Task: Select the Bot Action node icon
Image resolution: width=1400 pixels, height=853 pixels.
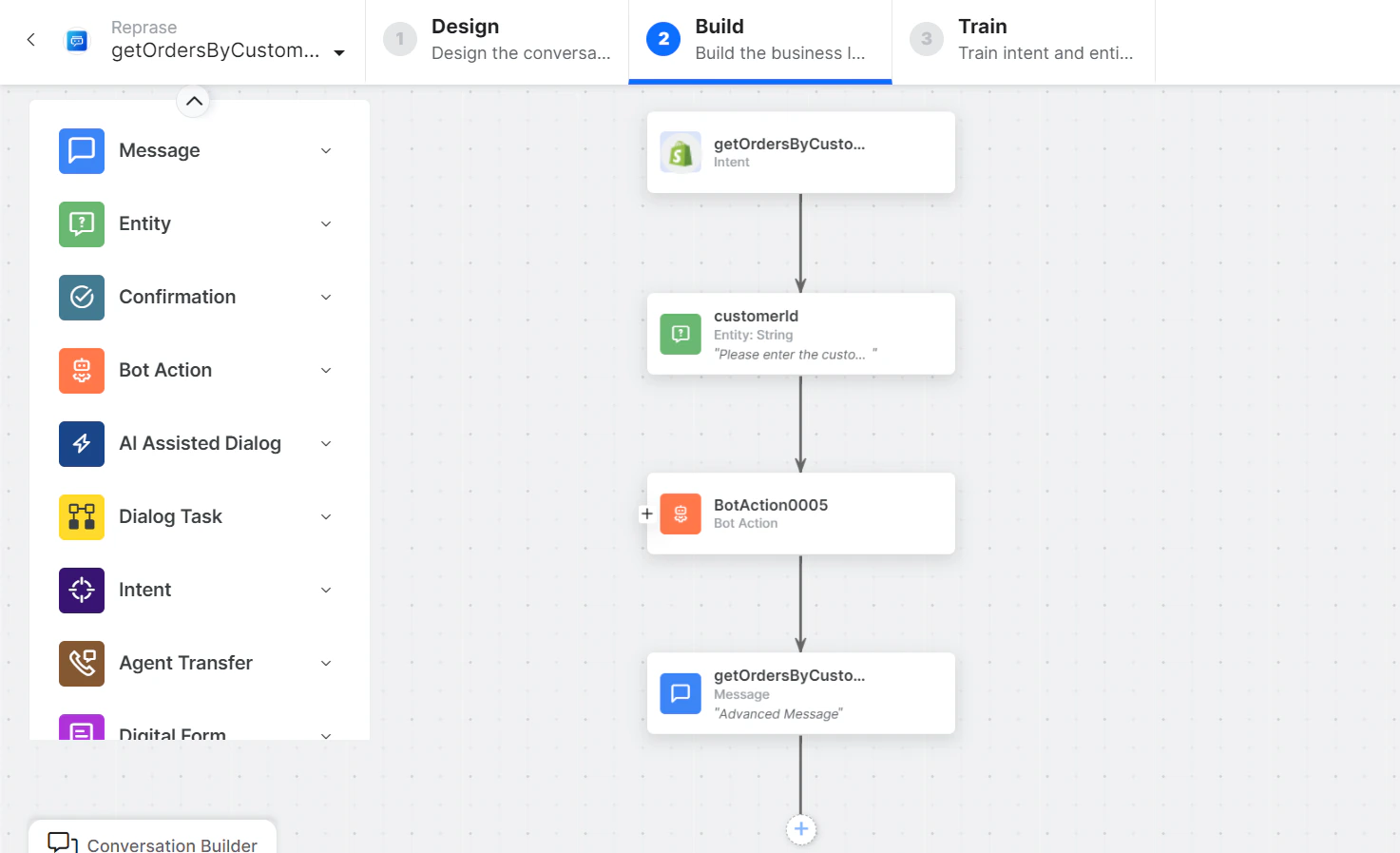Action: [81, 371]
